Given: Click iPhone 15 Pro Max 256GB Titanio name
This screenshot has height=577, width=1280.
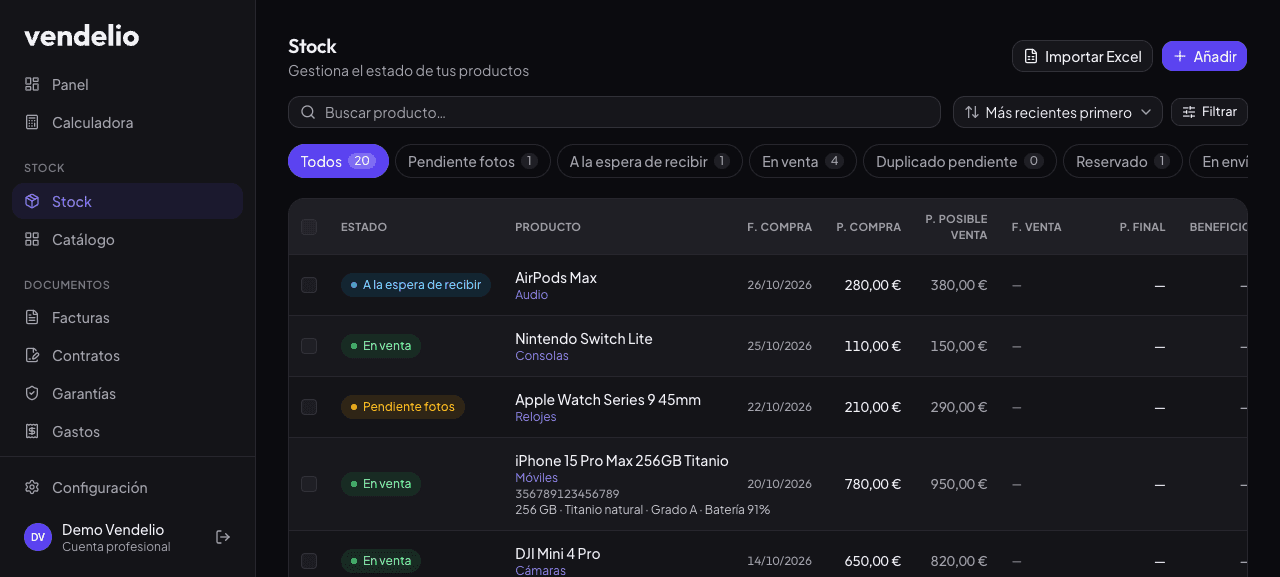Looking at the screenshot, I should tap(622, 460).
